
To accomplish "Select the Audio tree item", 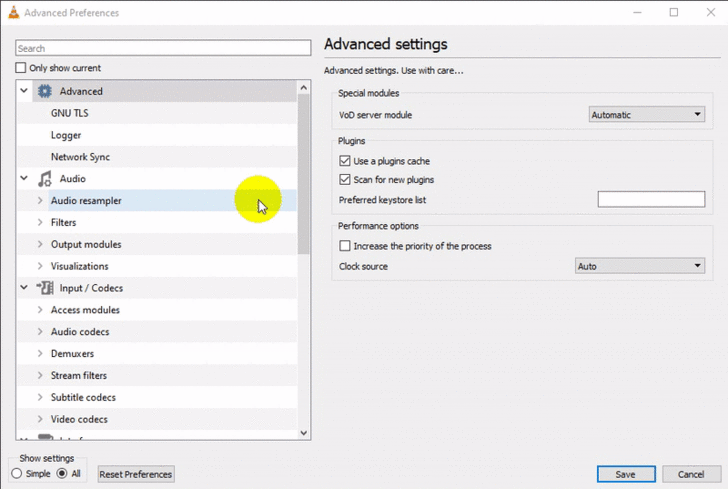I will coord(72,179).
